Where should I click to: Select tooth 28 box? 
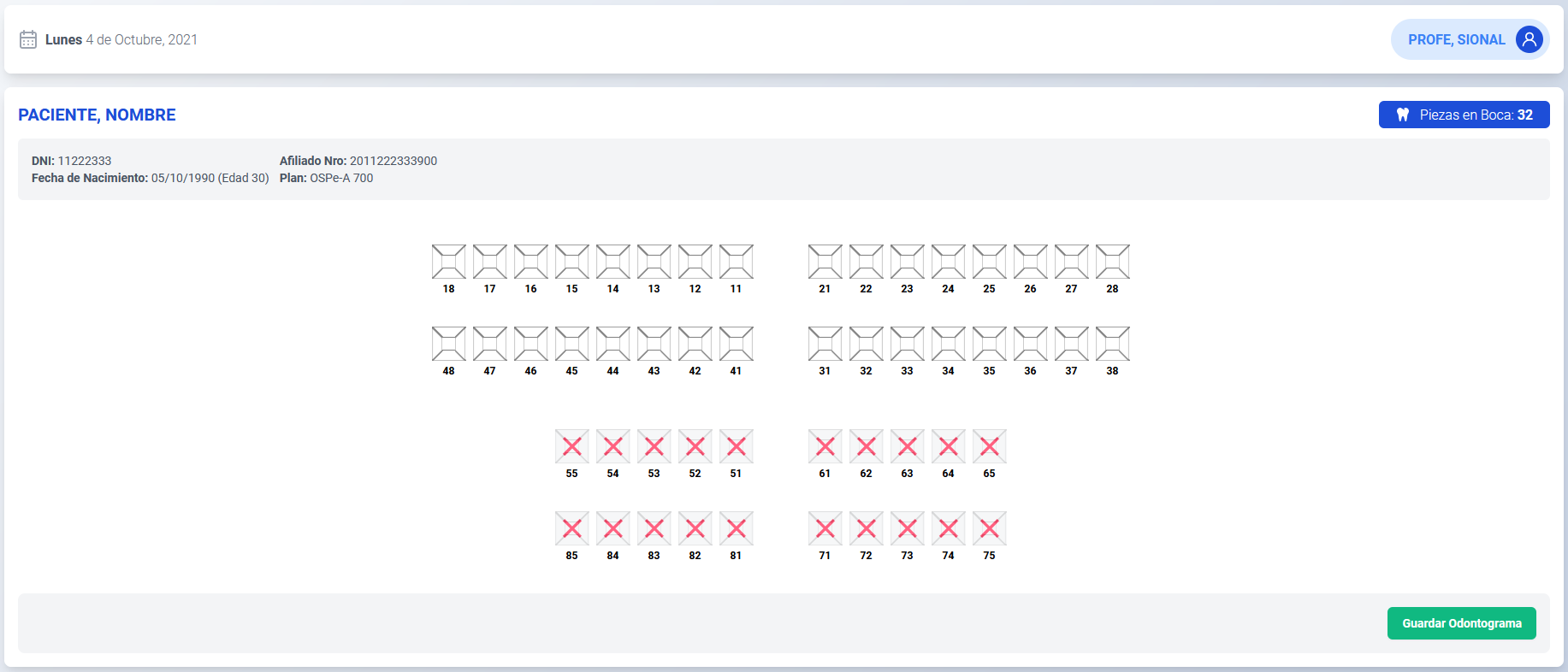1113,262
